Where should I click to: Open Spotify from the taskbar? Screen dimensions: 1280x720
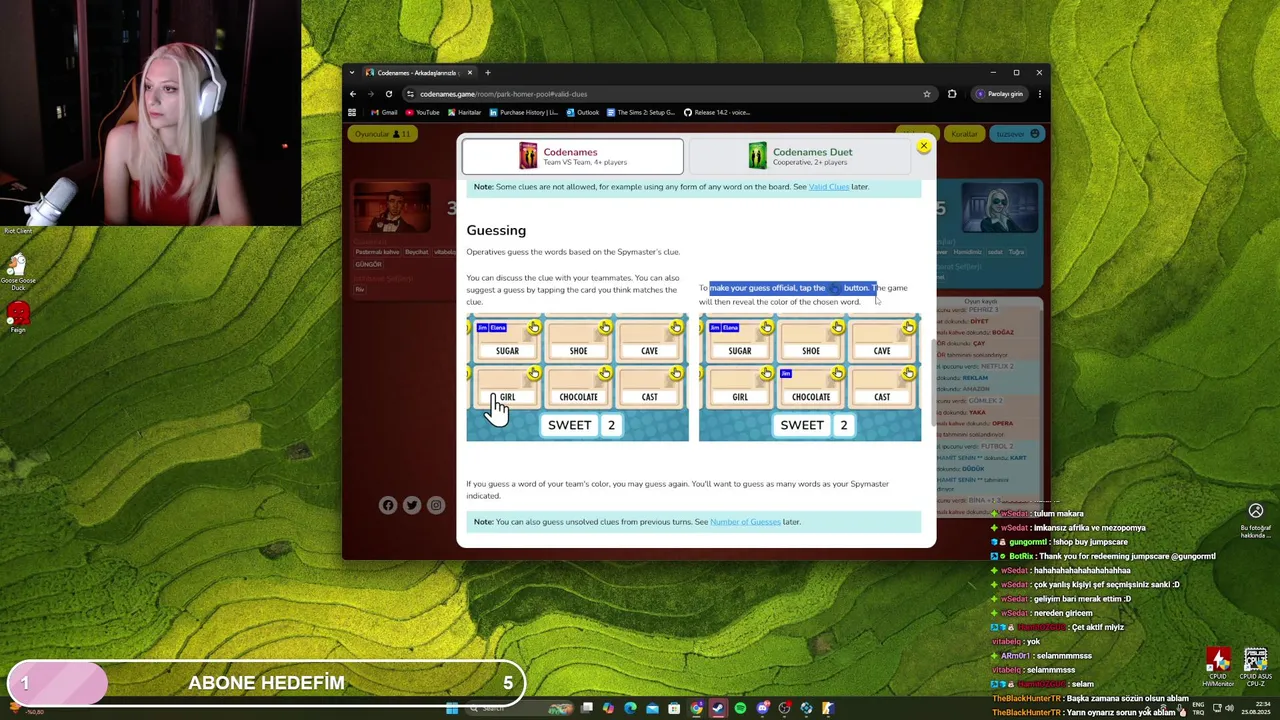(740, 709)
